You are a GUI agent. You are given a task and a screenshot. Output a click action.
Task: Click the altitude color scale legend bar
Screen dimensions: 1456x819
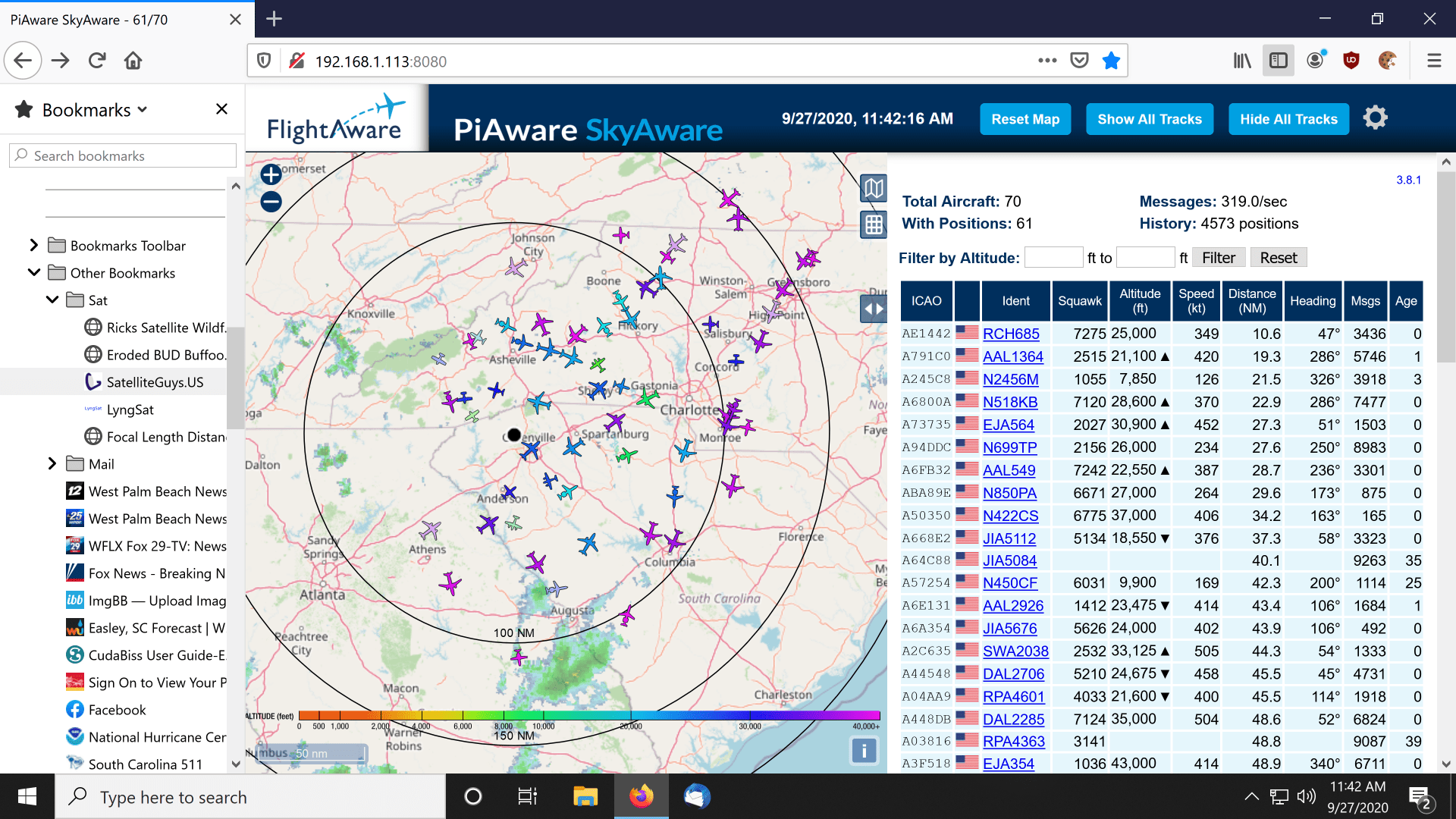pyautogui.click(x=589, y=715)
